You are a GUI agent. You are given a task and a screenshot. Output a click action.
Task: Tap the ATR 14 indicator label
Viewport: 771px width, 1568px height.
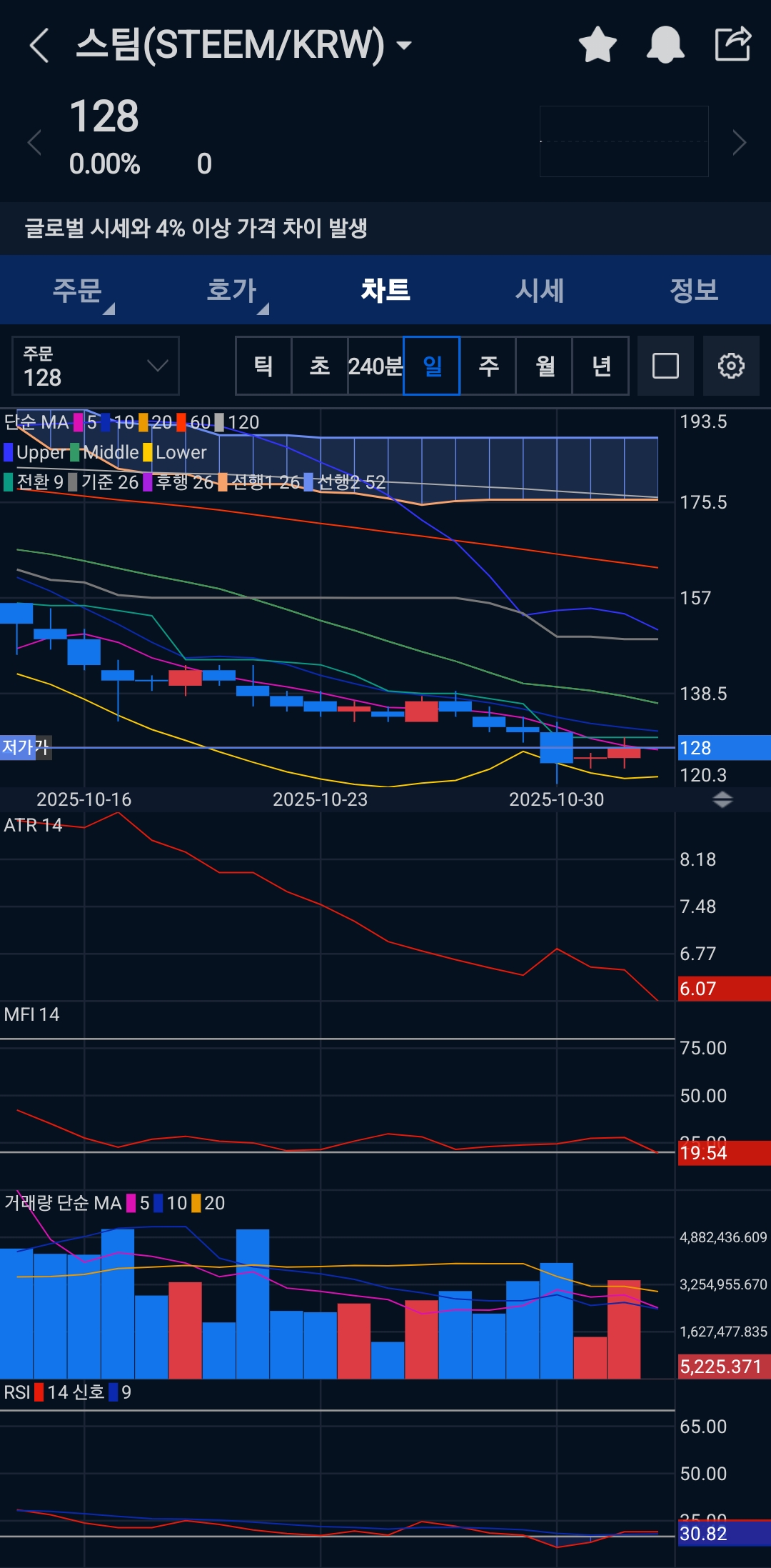click(33, 825)
